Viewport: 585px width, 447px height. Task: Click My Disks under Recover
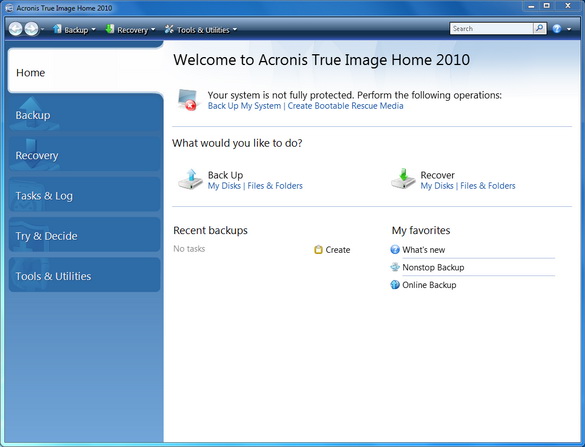[437, 186]
